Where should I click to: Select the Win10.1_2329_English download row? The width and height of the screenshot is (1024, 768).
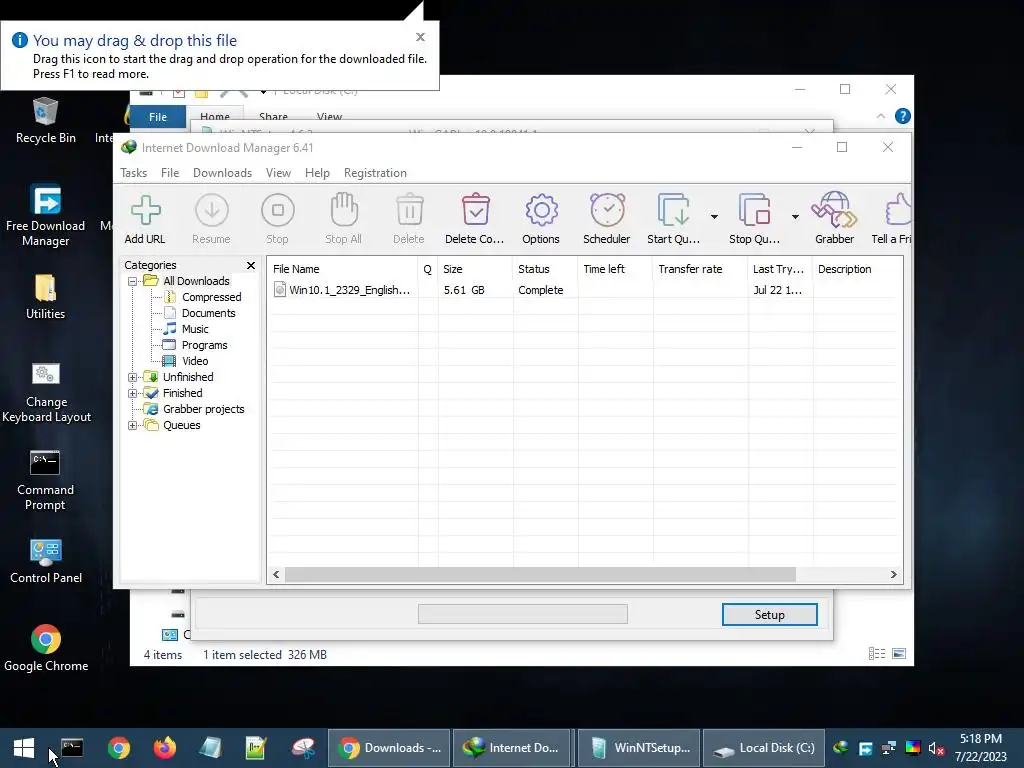[584, 290]
